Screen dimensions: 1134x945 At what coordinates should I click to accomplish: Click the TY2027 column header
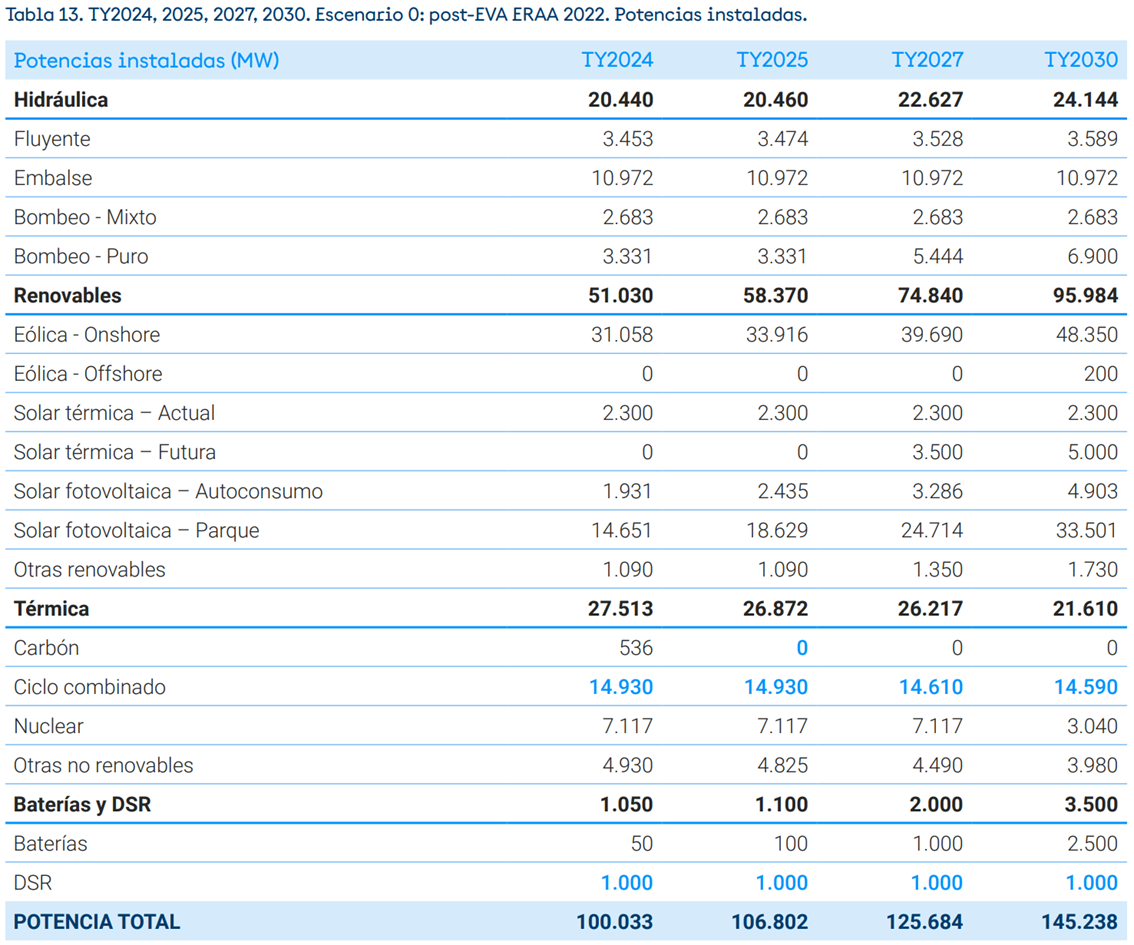(927, 60)
